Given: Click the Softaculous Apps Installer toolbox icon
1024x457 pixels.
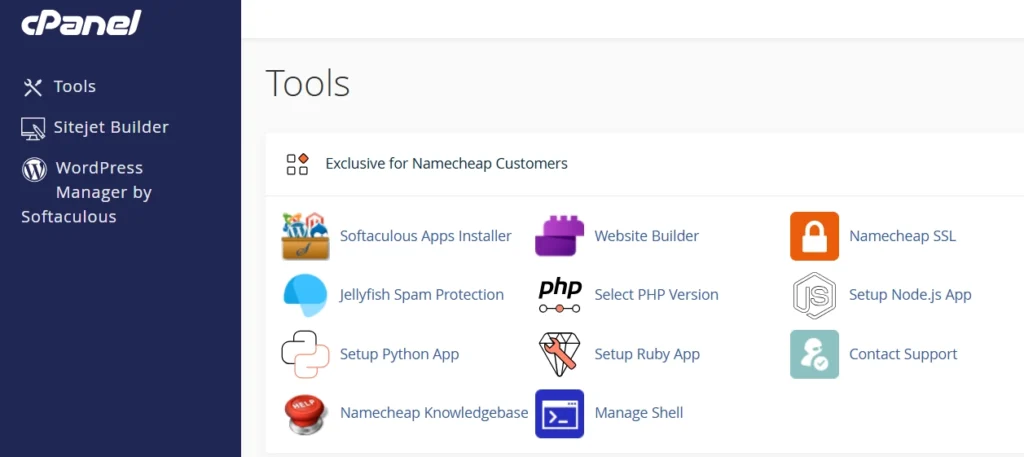Looking at the screenshot, I should (x=305, y=236).
